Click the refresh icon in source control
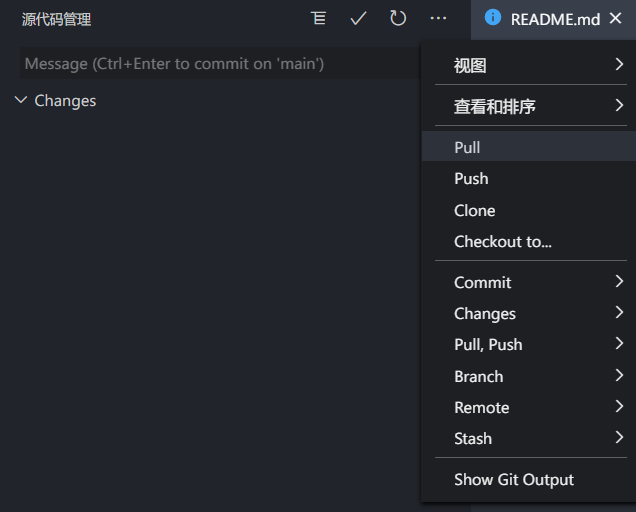The height and width of the screenshot is (512, 636). (398, 19)
